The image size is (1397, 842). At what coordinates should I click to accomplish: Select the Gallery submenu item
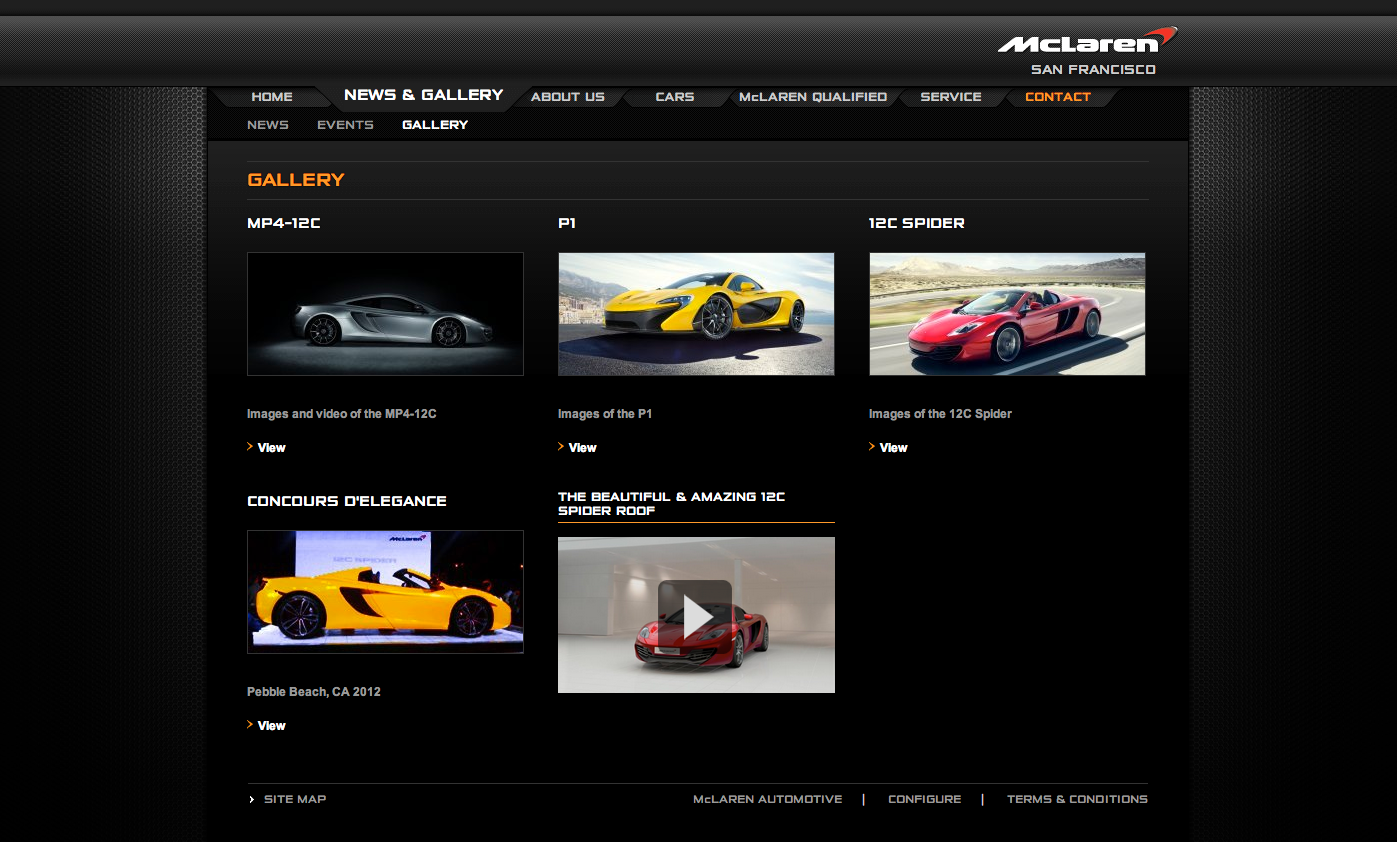pyautogui.click(x=435, y=125)
